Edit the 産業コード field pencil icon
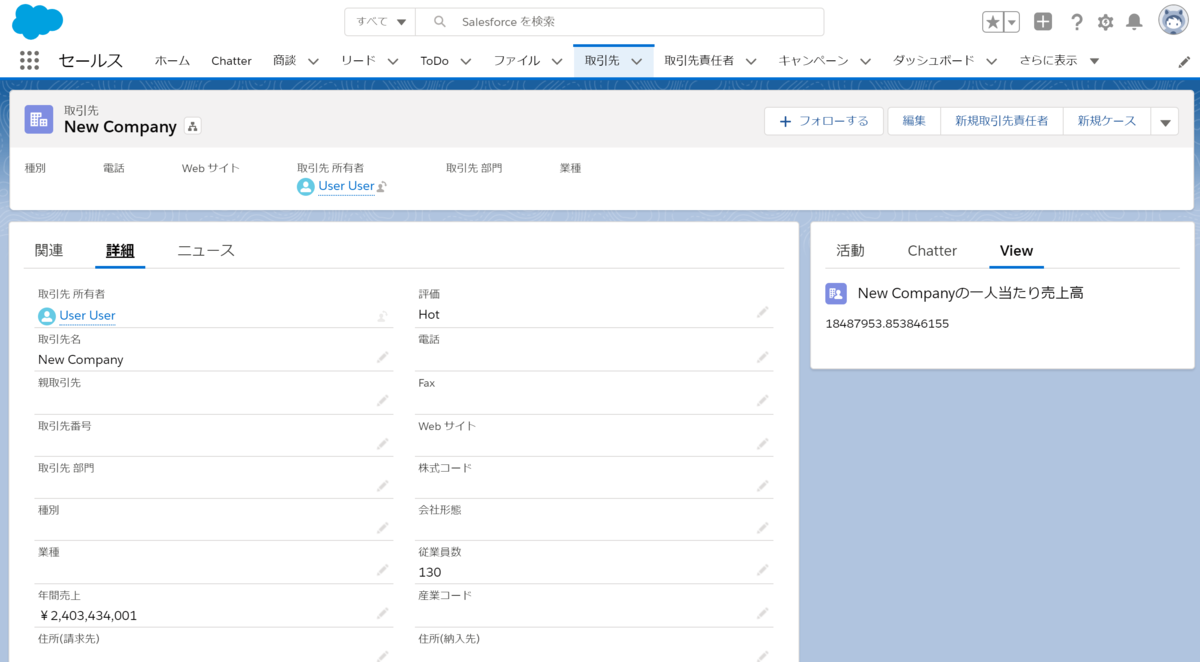1200x662 pixels. pyautogui.click(x=762, y=613)
